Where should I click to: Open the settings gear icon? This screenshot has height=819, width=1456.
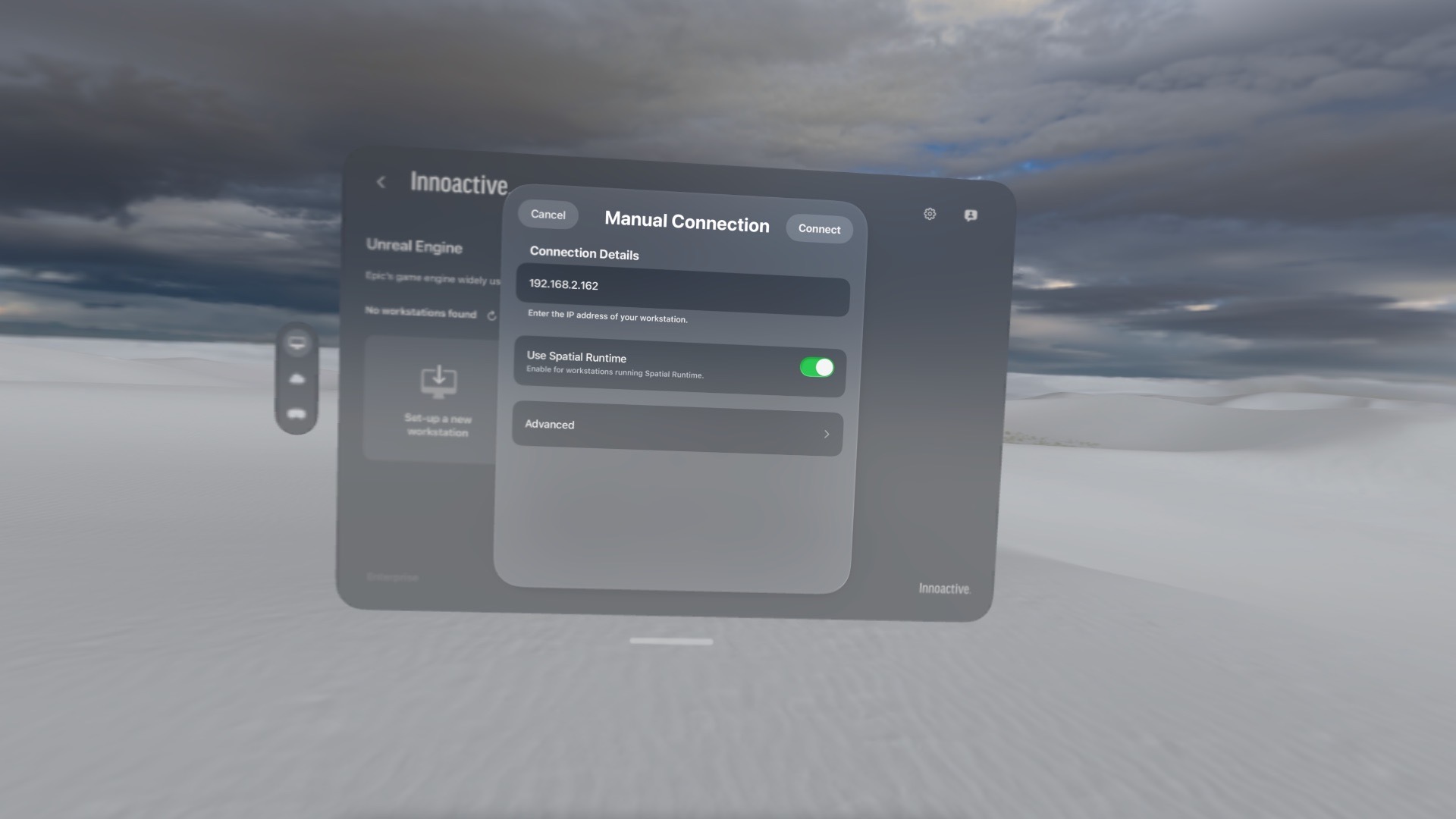coord(930,215)
